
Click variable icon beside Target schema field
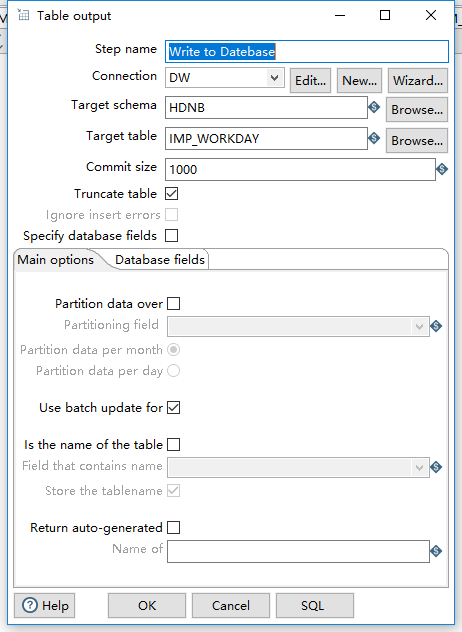(374, 107)
